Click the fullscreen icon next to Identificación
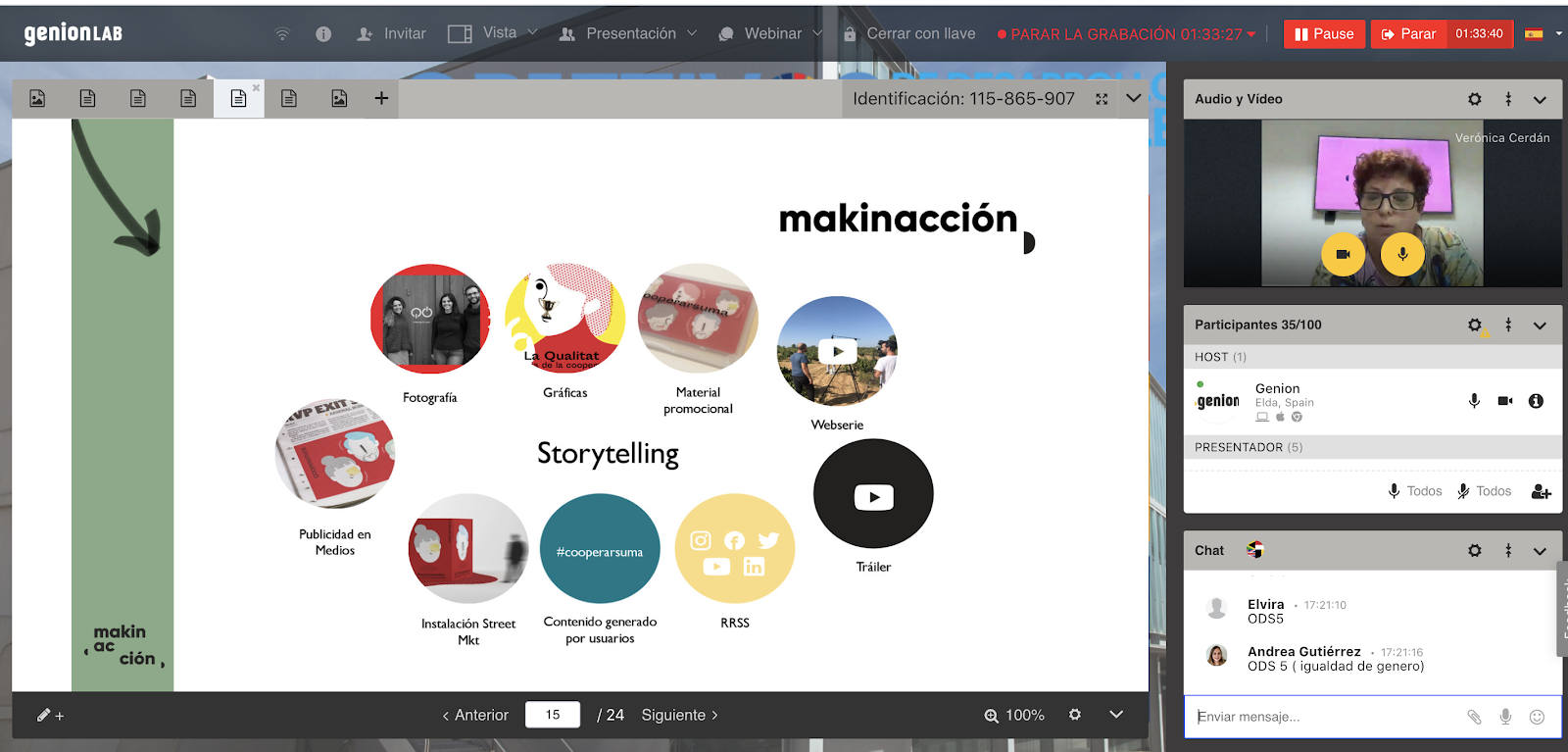The height and width of the screenshot is (752, 1568). (x=1102, y=99)
